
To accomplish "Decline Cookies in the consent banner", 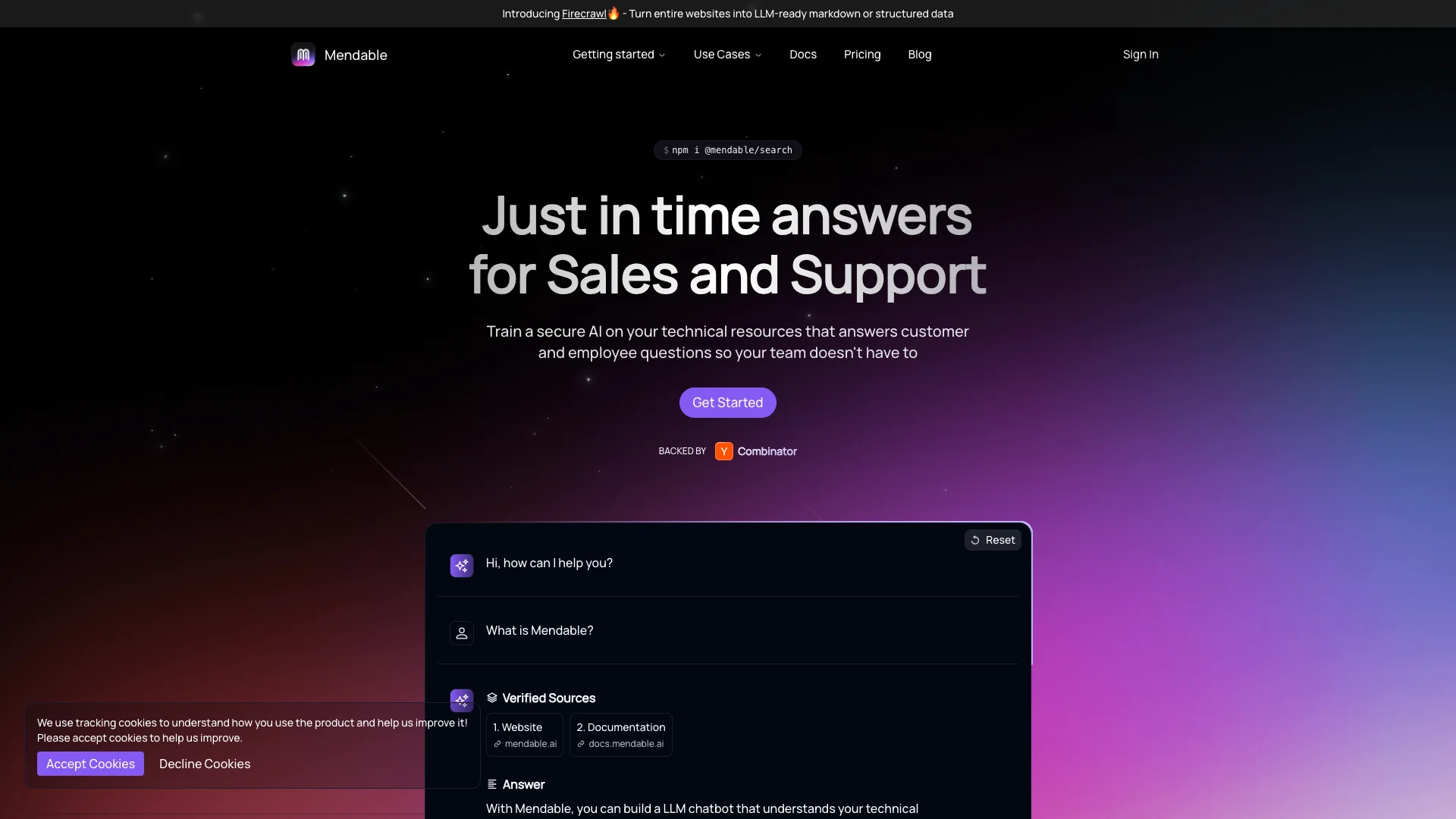I will click(205, 764).
